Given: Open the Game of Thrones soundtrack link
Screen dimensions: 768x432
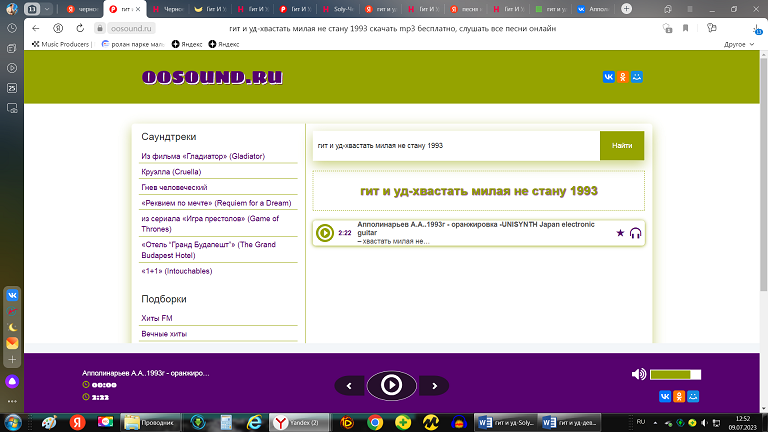Looking at the screenshot, I should tap(210, 224).
